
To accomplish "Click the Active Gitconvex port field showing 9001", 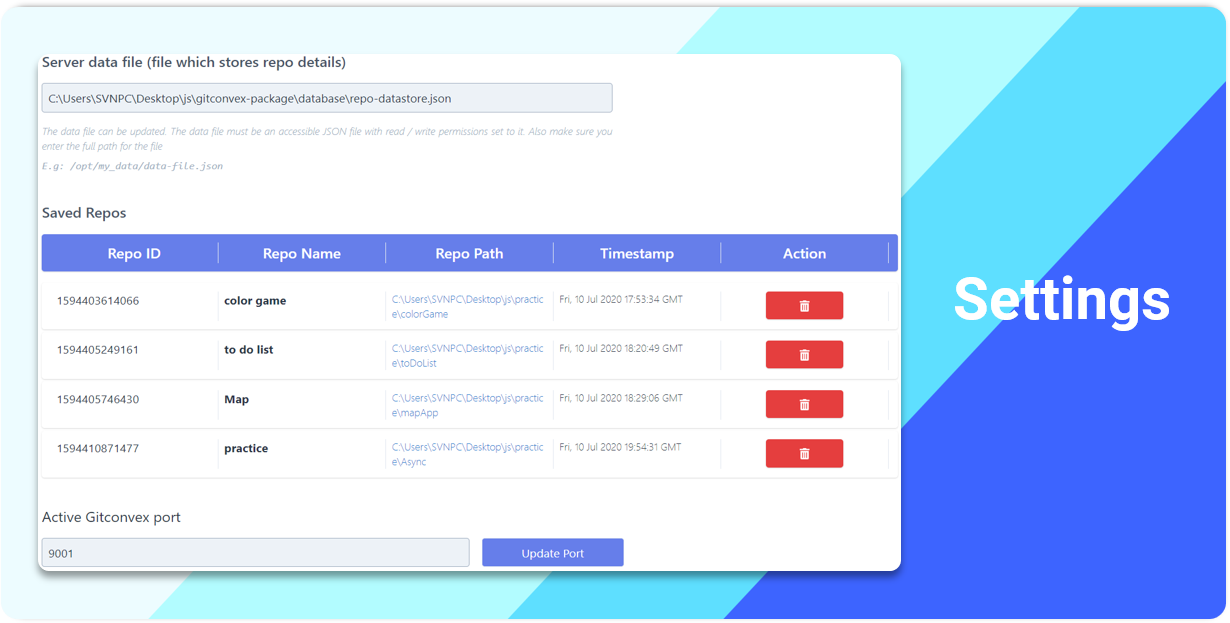I will point(255,553).
